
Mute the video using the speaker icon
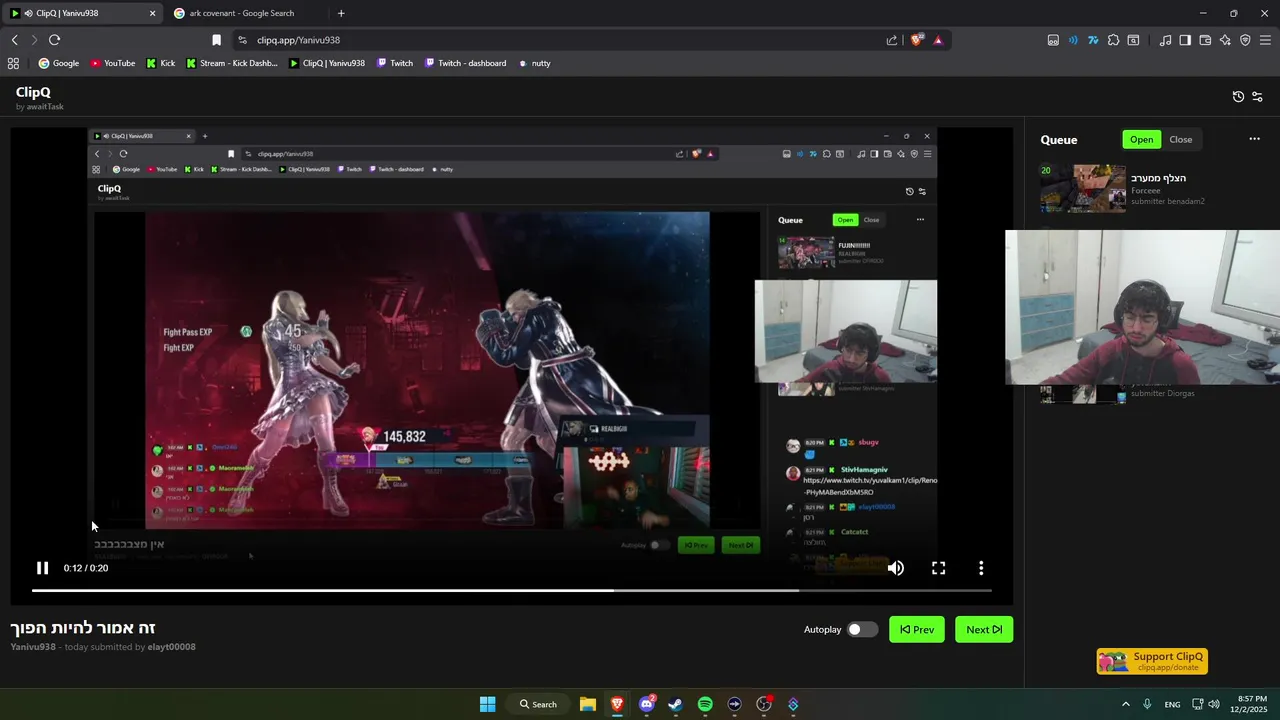pyautogui.click(x=895, y=568)
